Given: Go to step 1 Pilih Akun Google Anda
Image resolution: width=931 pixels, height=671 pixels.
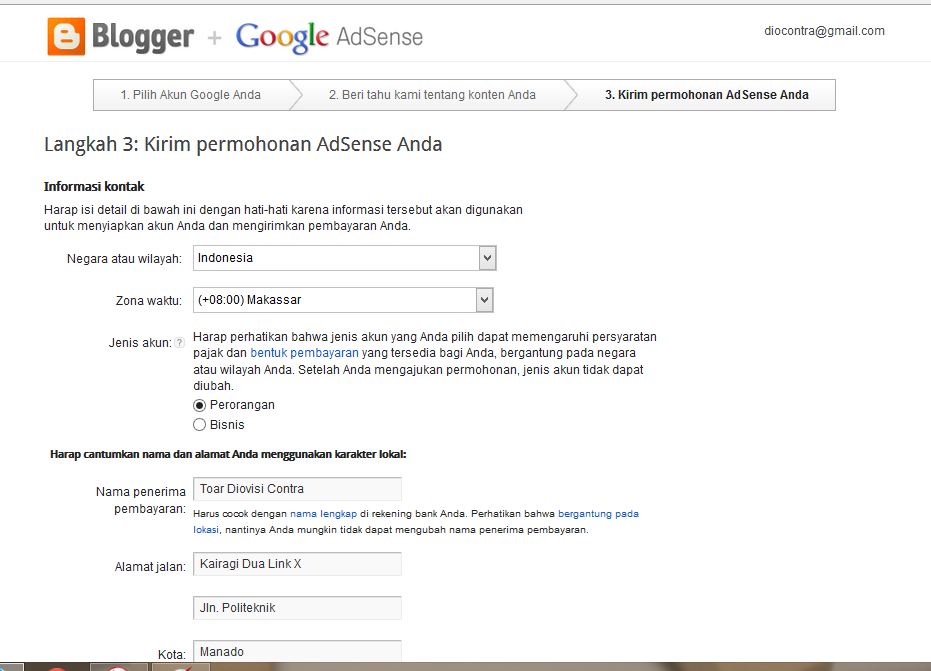Looking at the screenshot, I should click(x=191, y=95).
